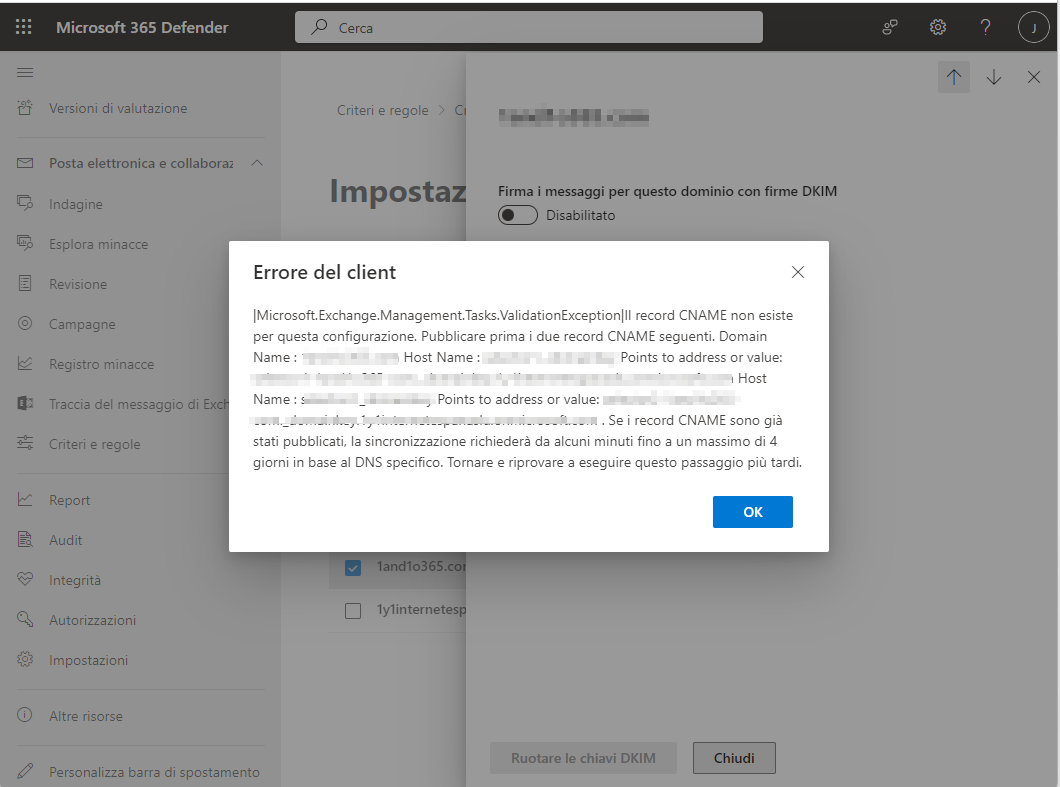The image size is (1060, 787).
Task: Click the Posta elettronica envelope icon
Action: [25, 163]
